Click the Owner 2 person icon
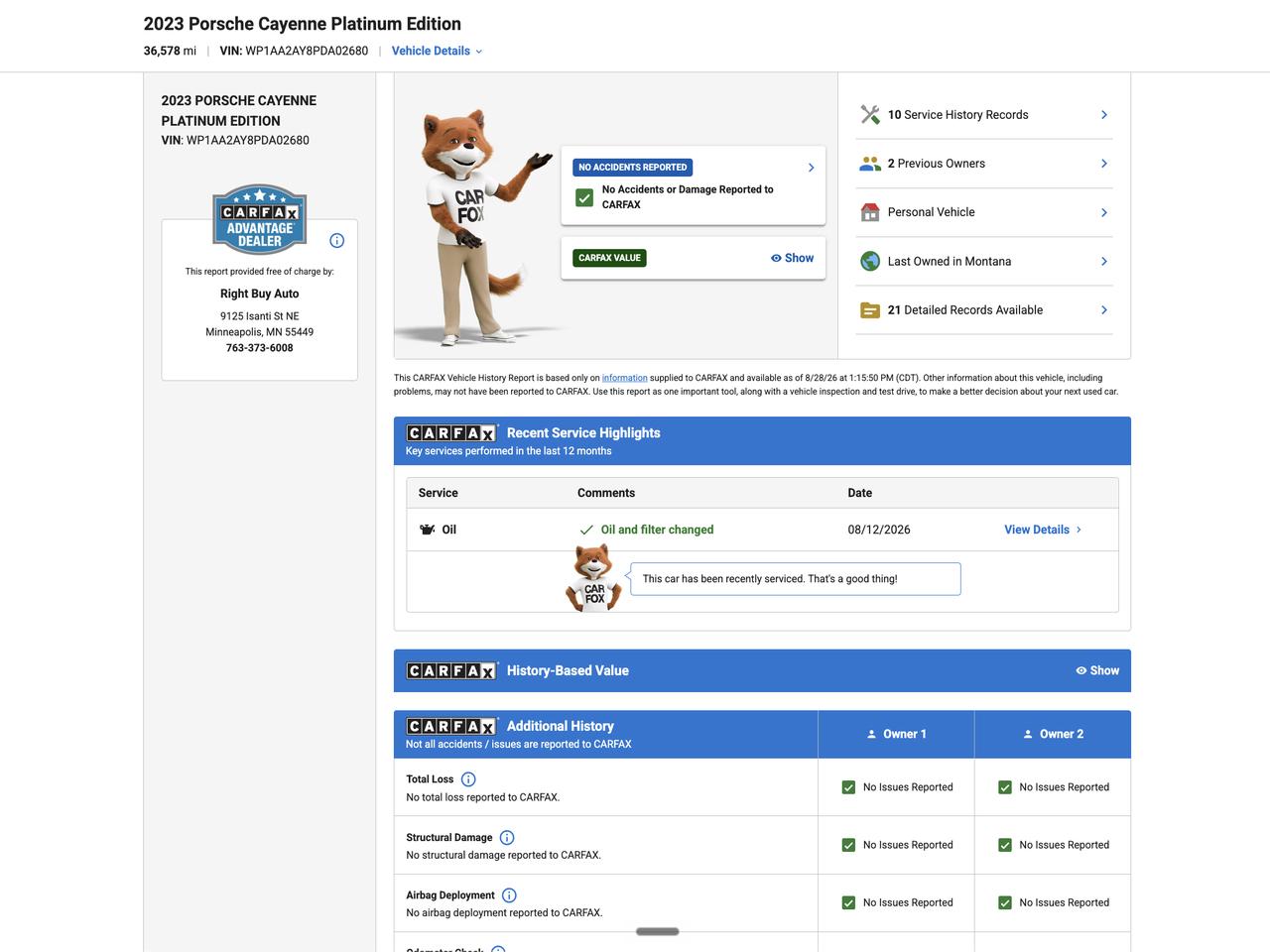Image resolution: width=1270 pixels, height=952 pixels. click(1028, 735)
